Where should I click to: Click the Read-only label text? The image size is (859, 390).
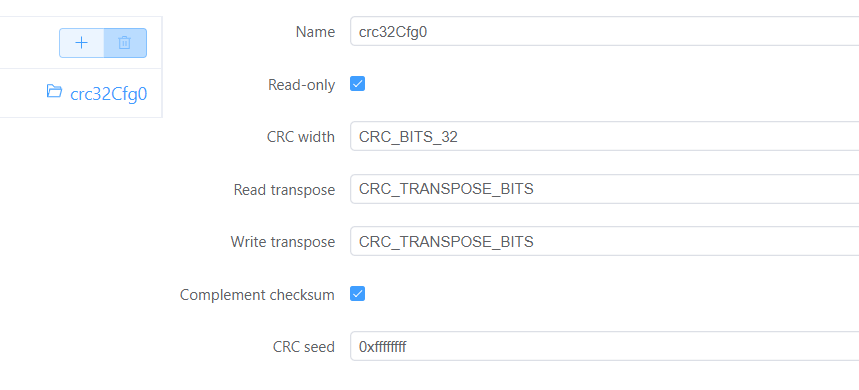pyautogui.click(x=301, y=85)
